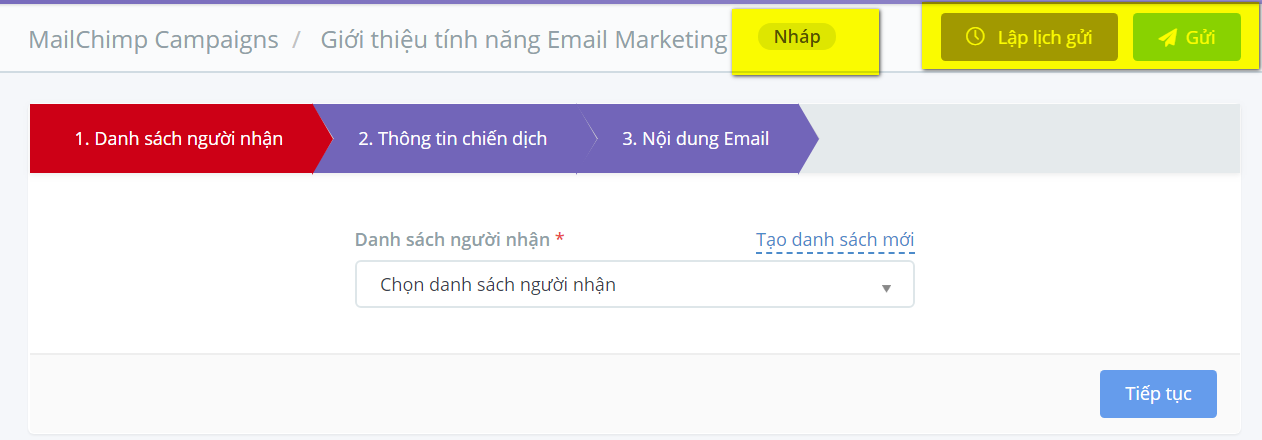Click the campaign title Giới thiệu tính năng Email Marketing
Viewport: 1262px width, 440px height.
coord(524,40)
